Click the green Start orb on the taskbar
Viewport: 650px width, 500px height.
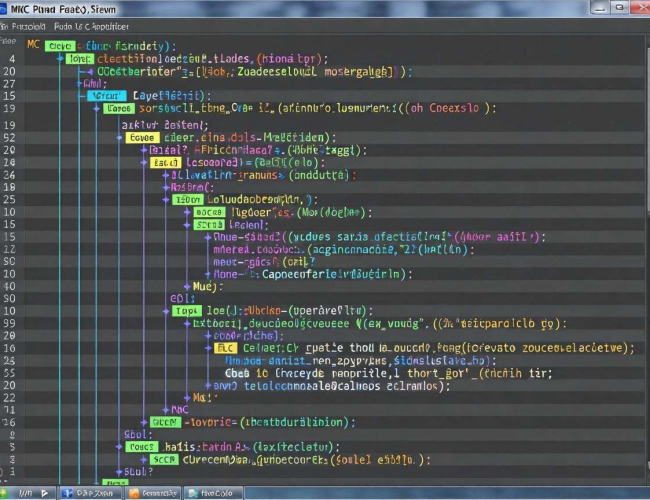tap(3, 493)
